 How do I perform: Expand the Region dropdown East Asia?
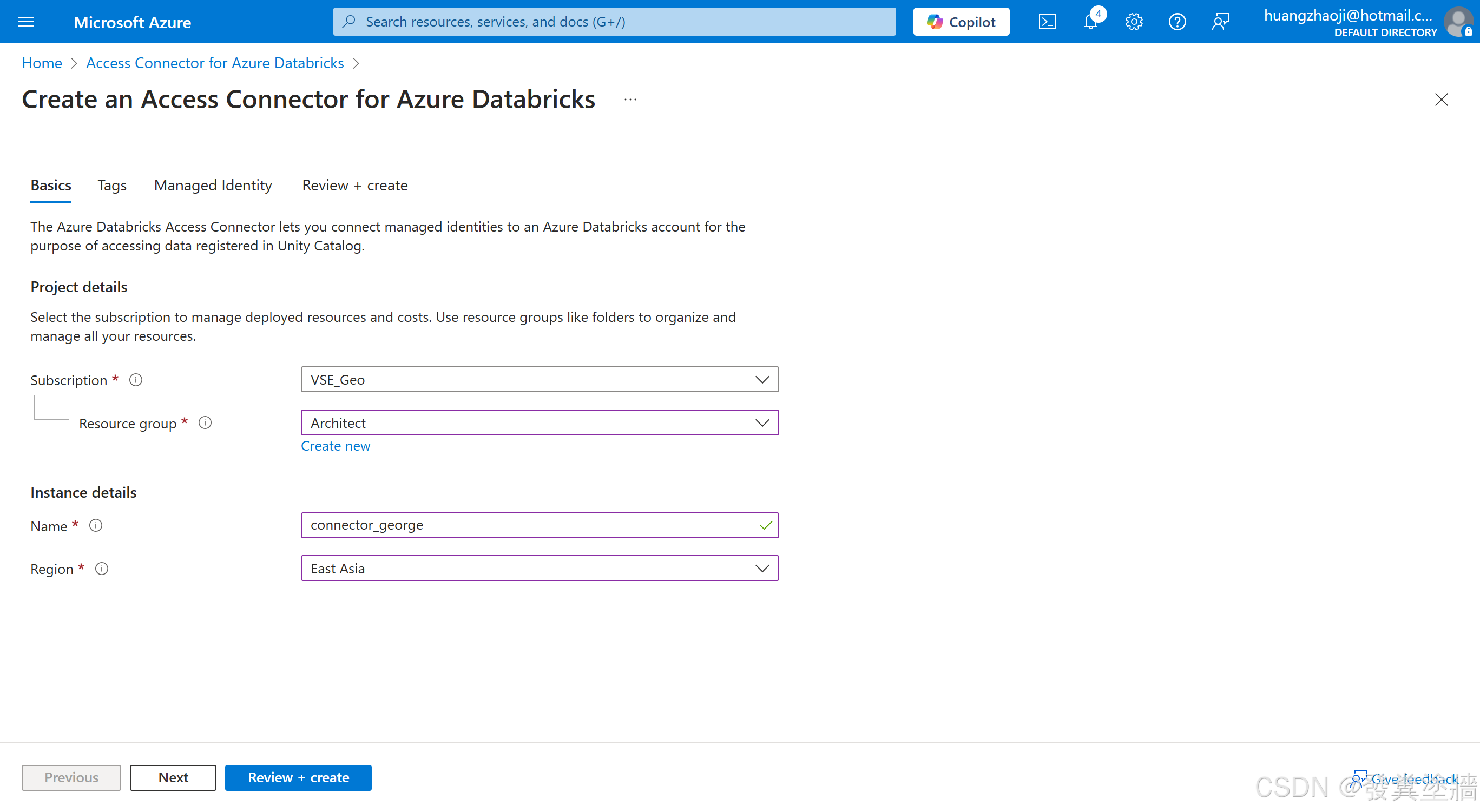tap(540, 569)
